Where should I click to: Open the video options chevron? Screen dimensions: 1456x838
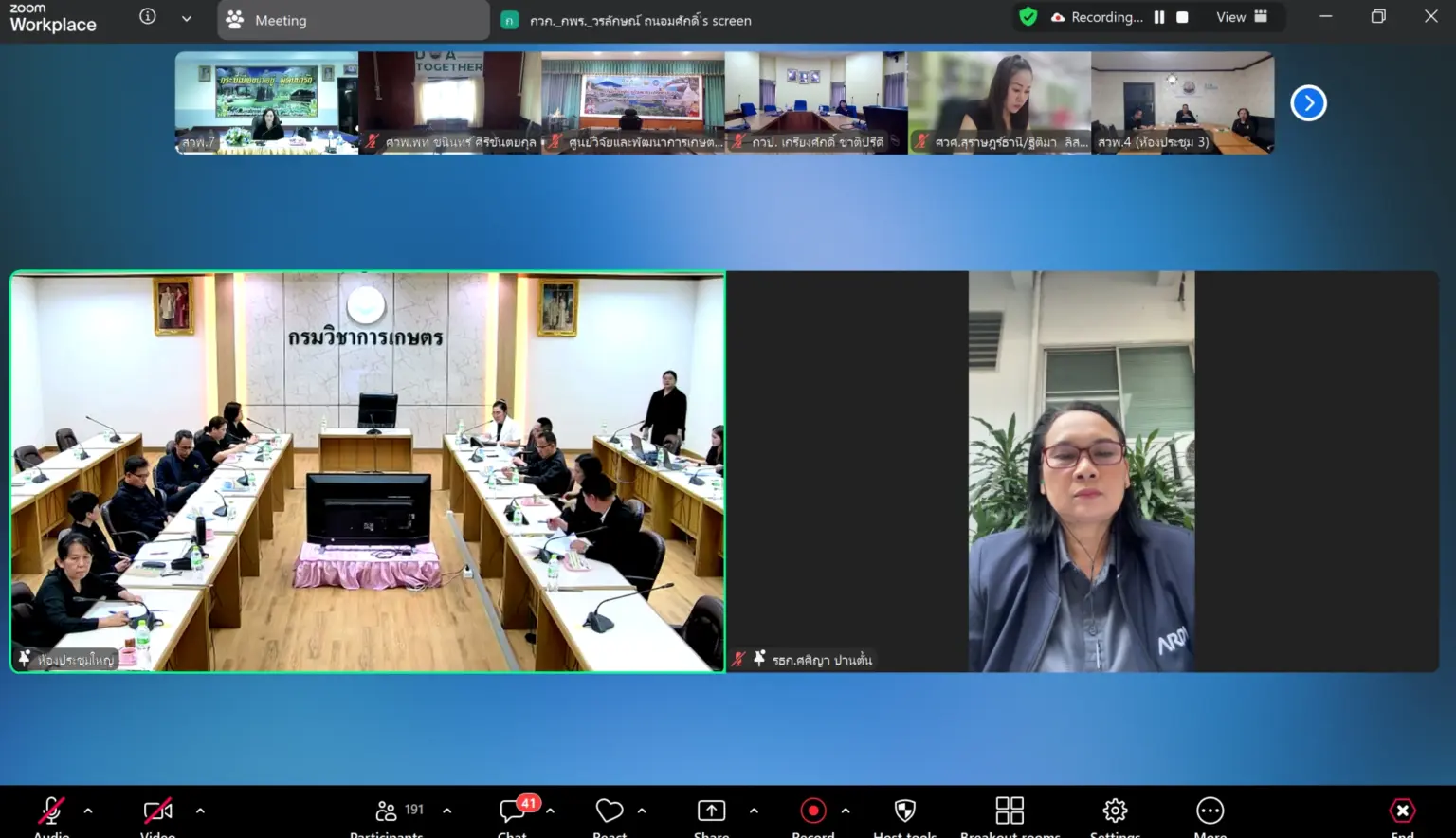[200, 811]
